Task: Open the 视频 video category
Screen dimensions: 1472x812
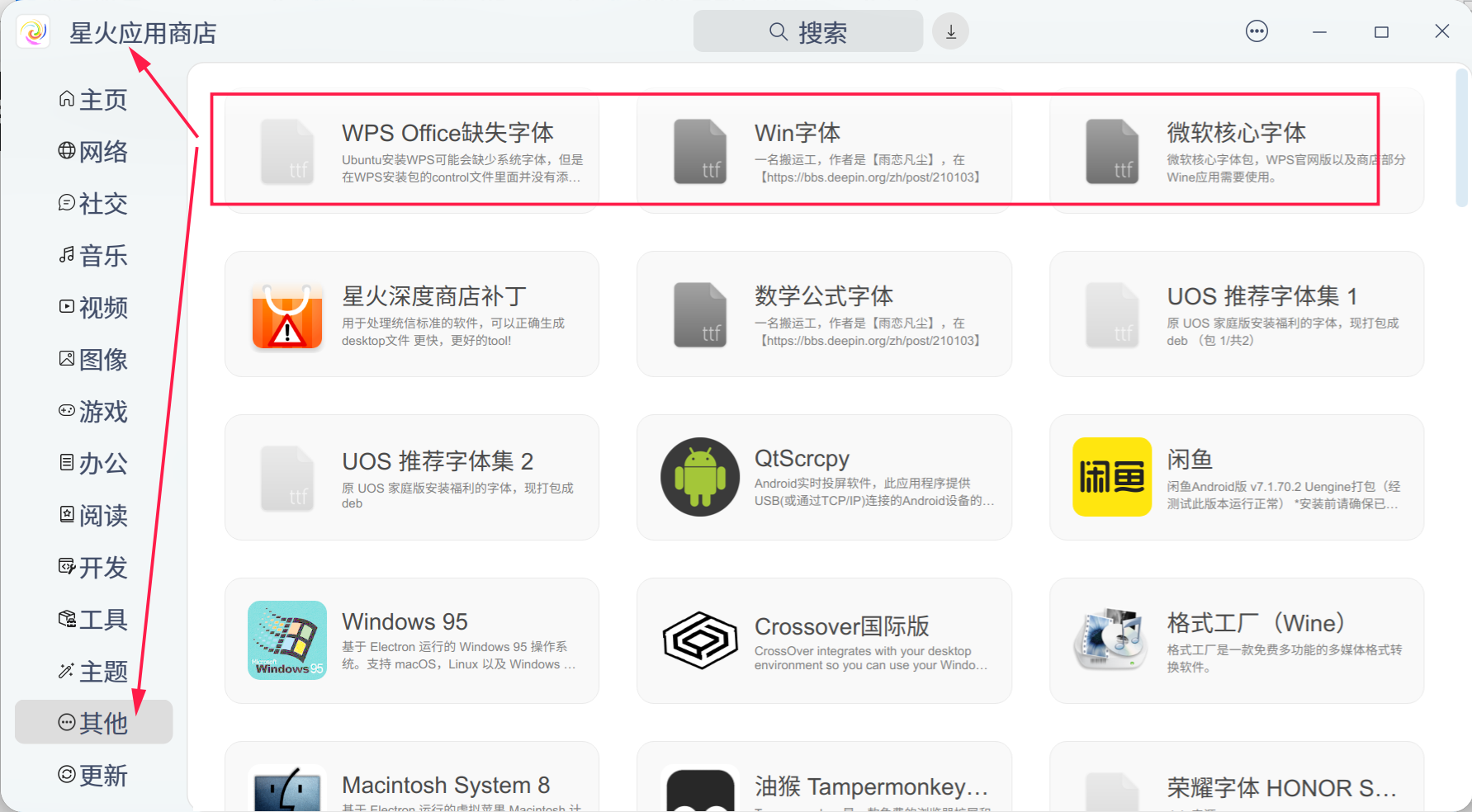Action: click(x=93, y=308)
